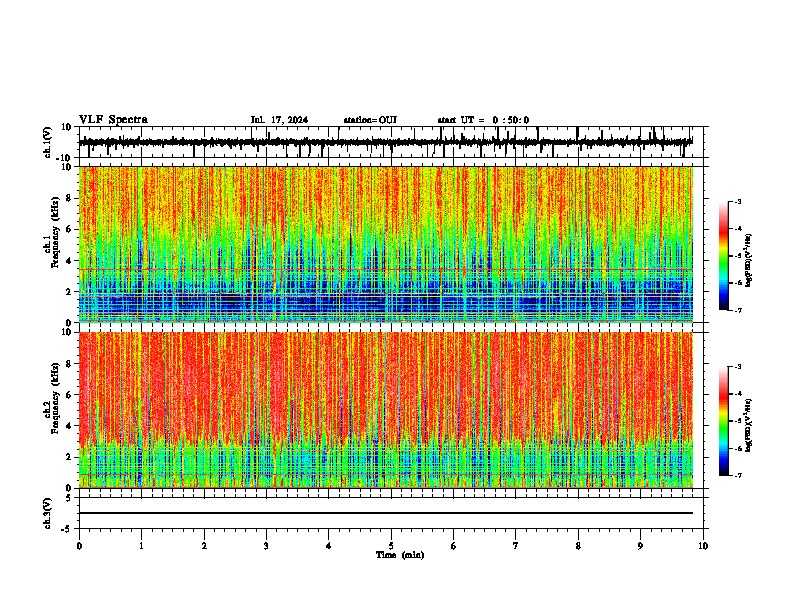The image size is (792, 612).
Task: Click time axis tick label "7"
Action: [x=516, y=546]
